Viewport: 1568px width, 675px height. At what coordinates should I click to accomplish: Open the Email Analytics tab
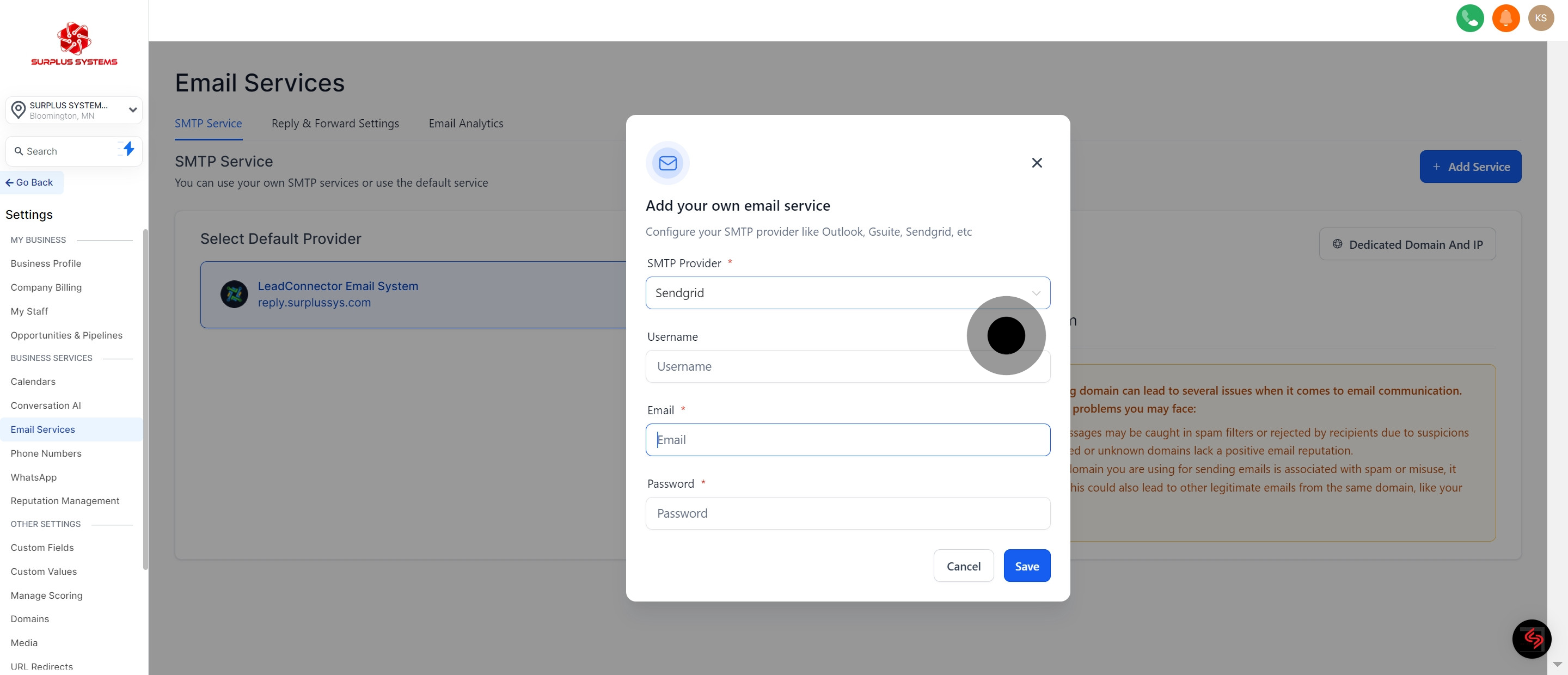[x=465, y=124]
